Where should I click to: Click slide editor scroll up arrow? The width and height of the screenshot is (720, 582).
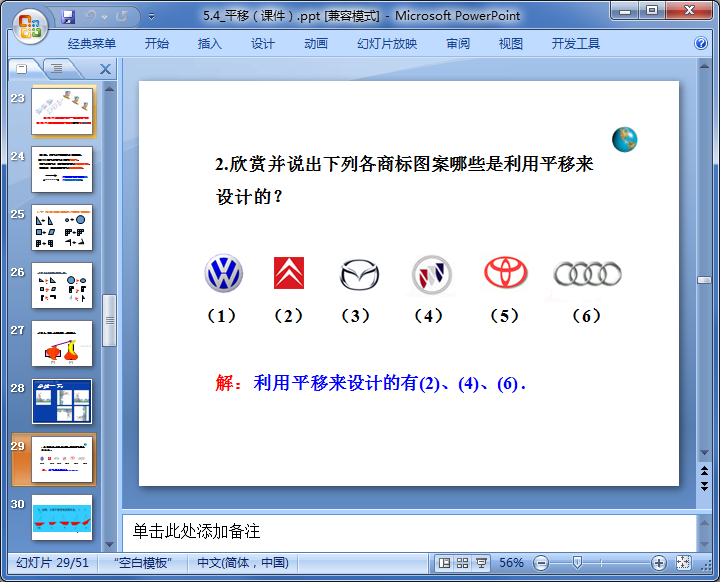tap(704, 66)
